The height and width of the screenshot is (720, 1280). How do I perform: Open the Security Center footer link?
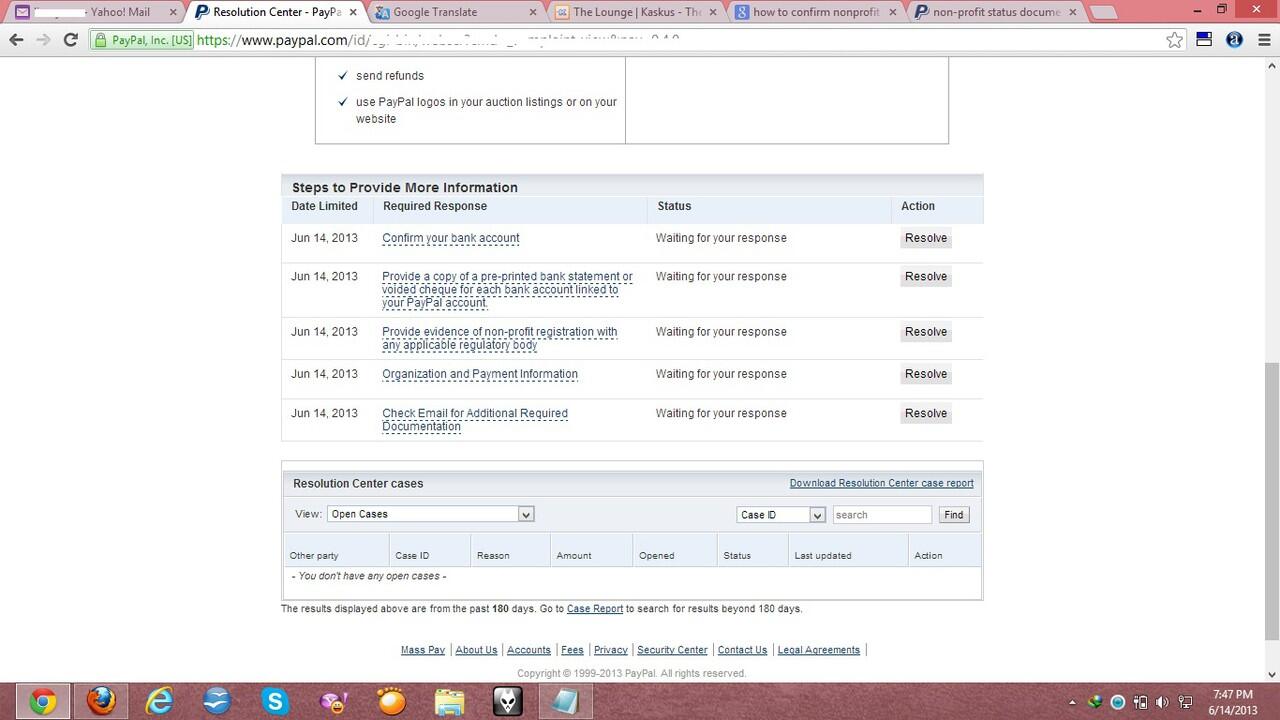click(x=672, y=650)
